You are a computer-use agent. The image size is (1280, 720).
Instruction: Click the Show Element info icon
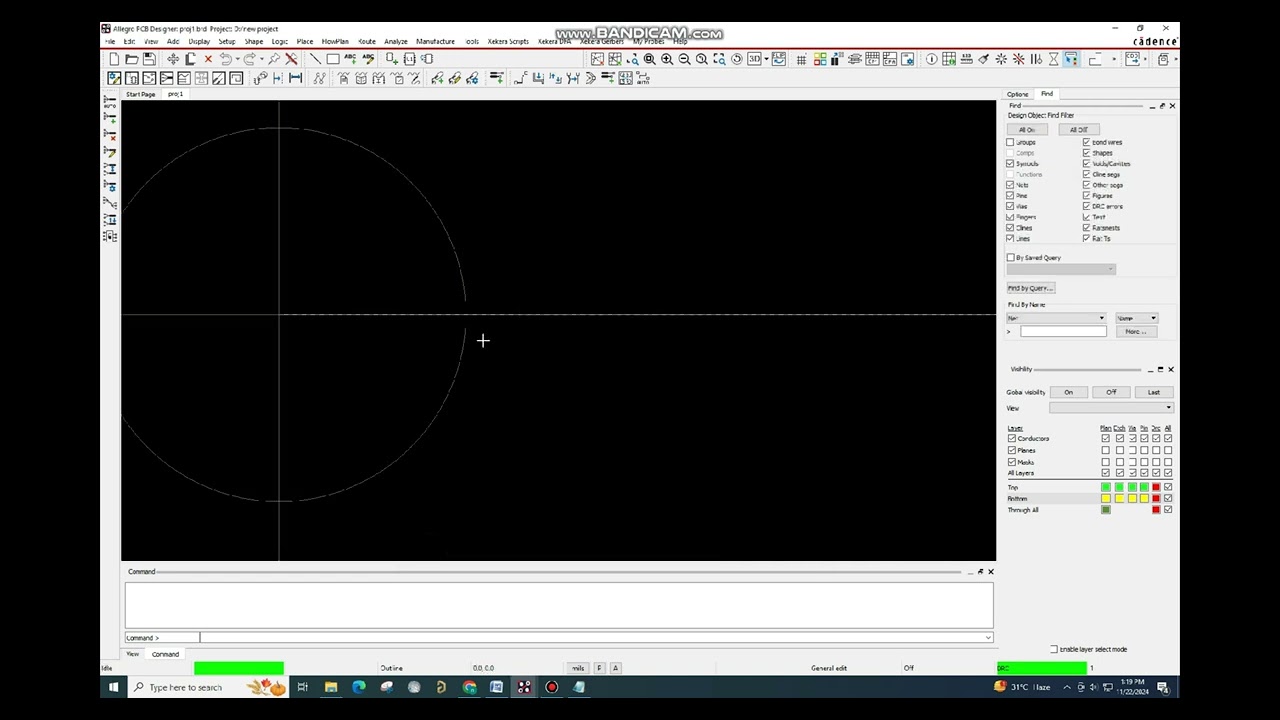click(931, 59)
